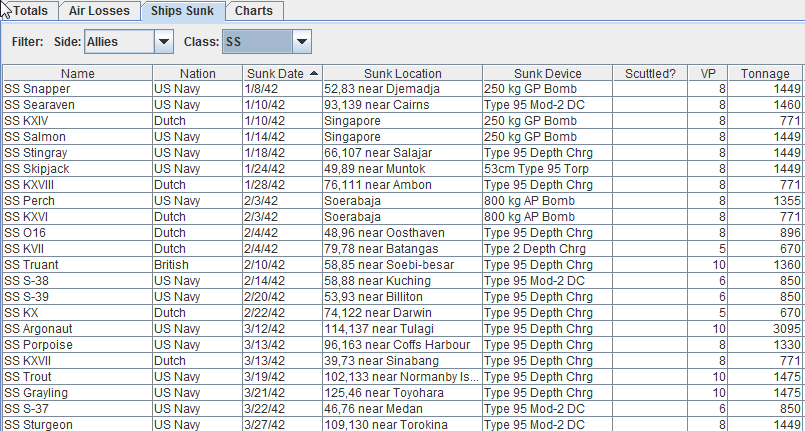This screenshot has height=431, width=805.
Task: Click '46,76 near Medan' location cell
Action: click(x=403, y=409)
